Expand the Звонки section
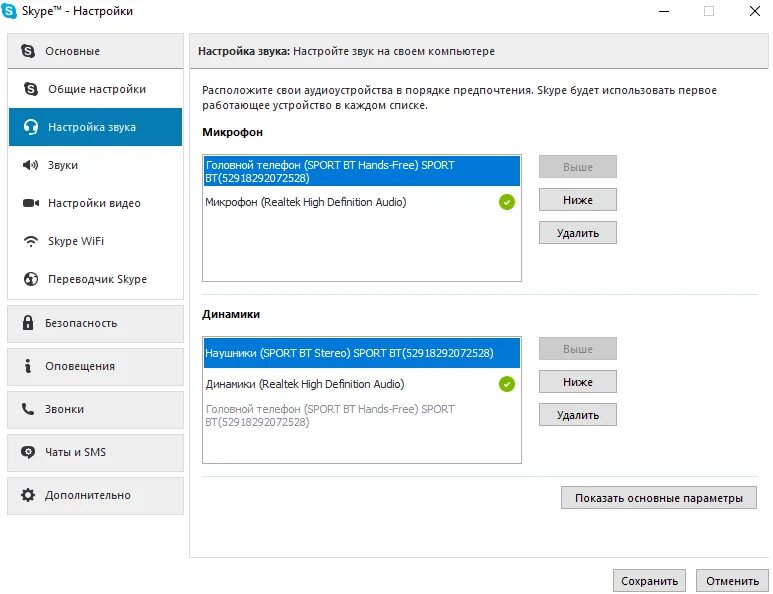The height and width of the screenshot is (594, 773). [95, 409]
